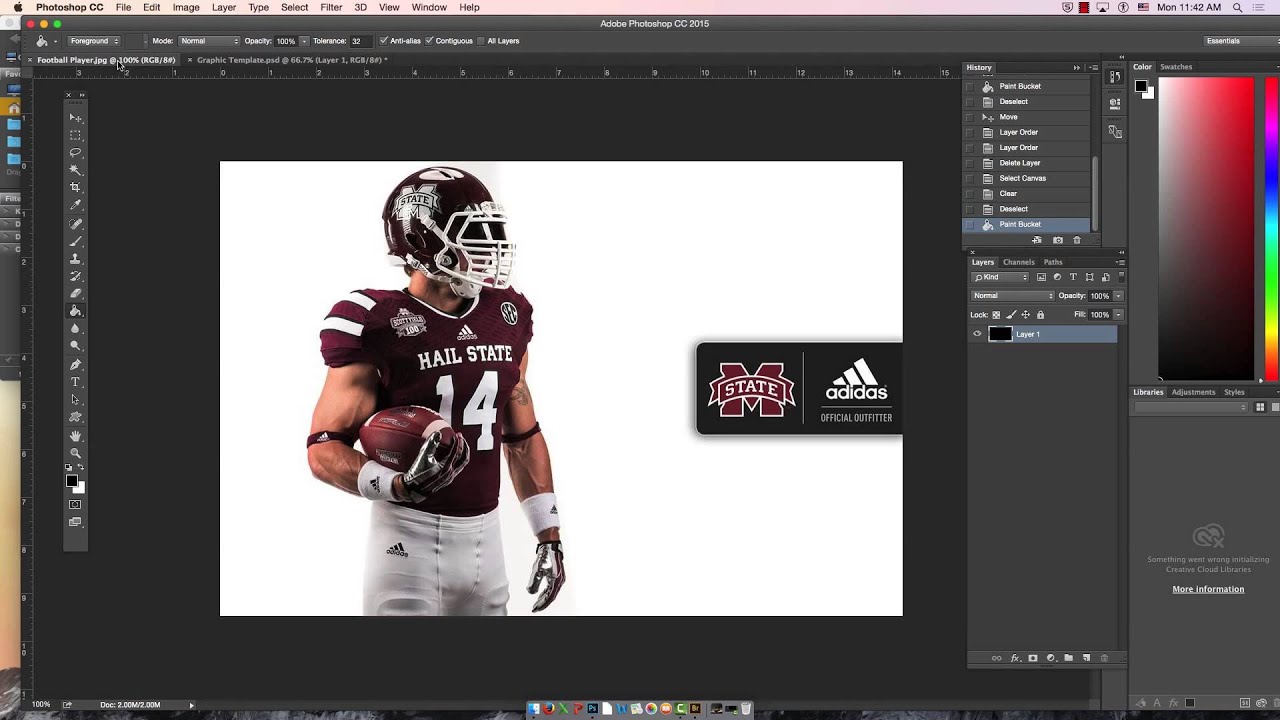The width and height of the screenshot is (1280, 720).
Task: Toggle lock position icon
Action: point(1026,315)
